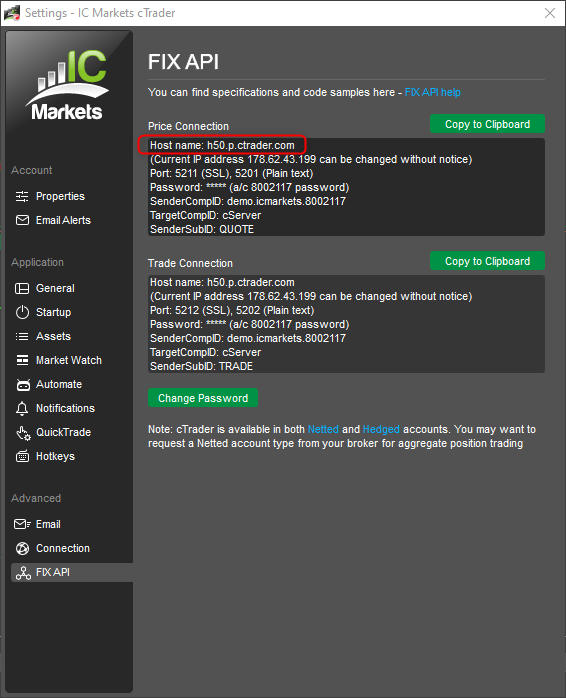Screen dimensions: 566x698
Task: Click the Change Password button
Action: [203, 398]
